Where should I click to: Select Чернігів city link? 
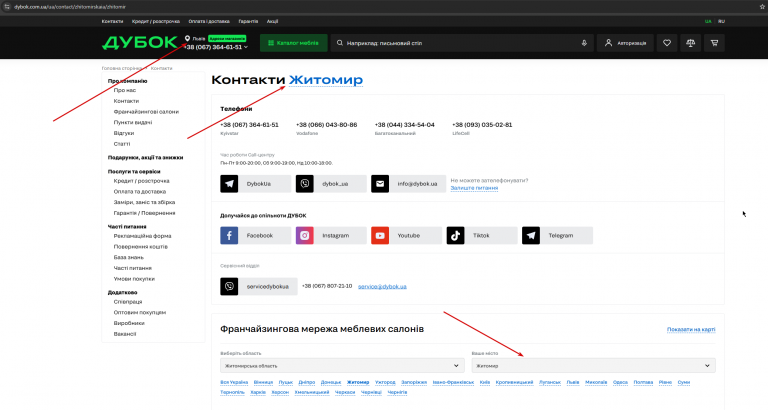click(397, 392)
